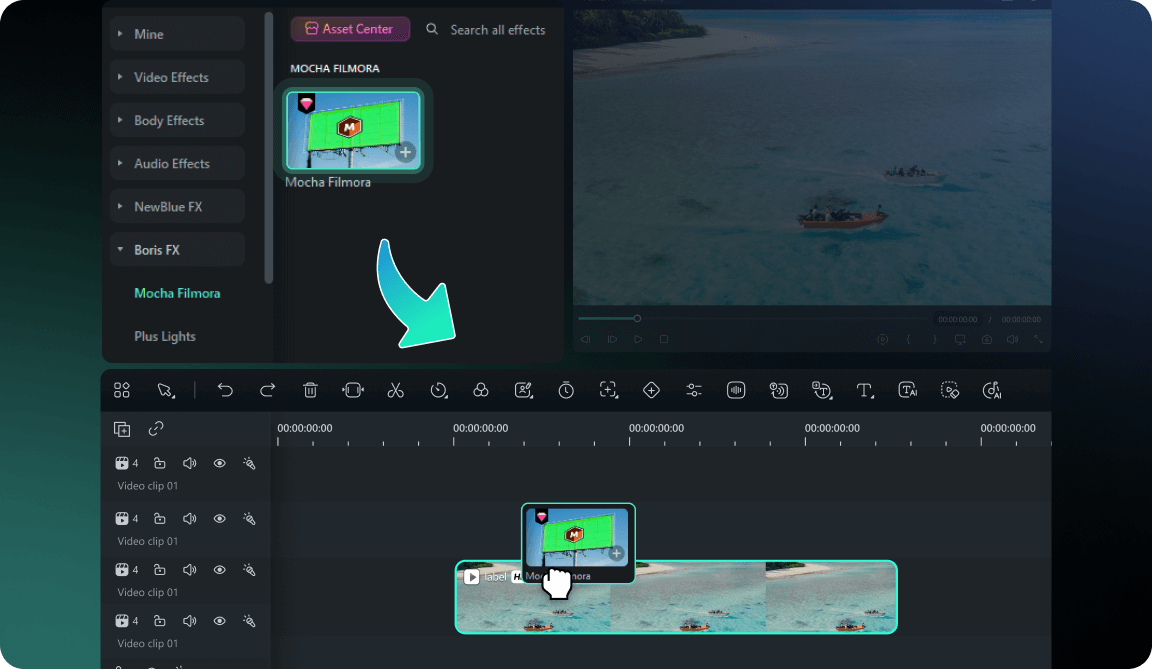Step forward one frame in preview
This screenshot has width=1152, height=669.
tap(612, 339)
